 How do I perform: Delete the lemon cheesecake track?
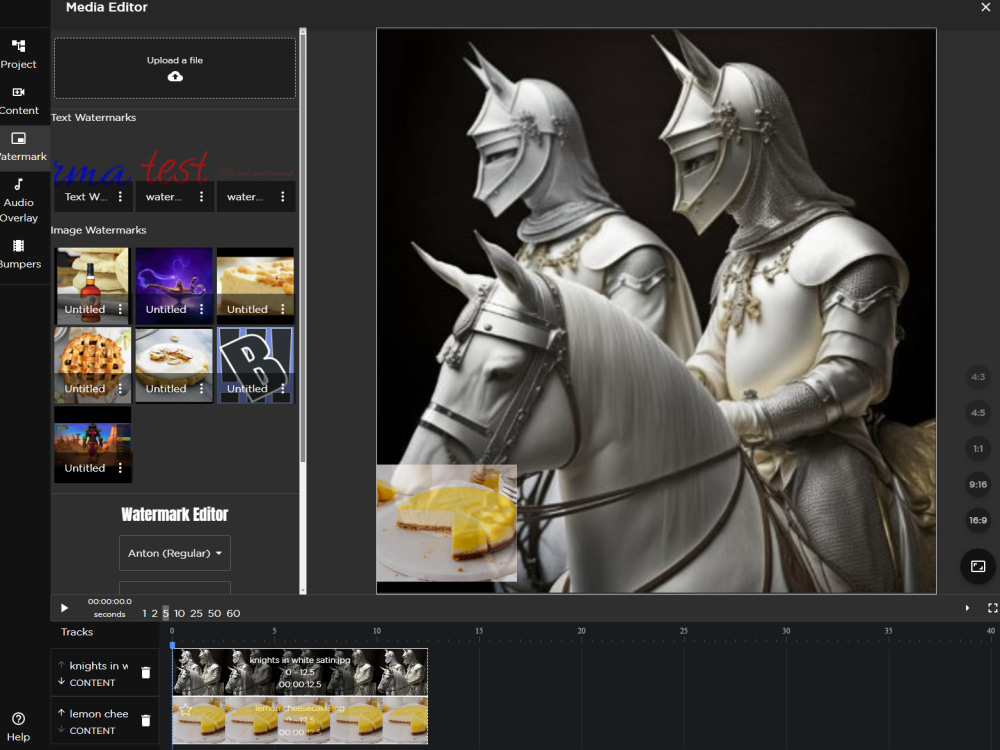tap(145, 720)
